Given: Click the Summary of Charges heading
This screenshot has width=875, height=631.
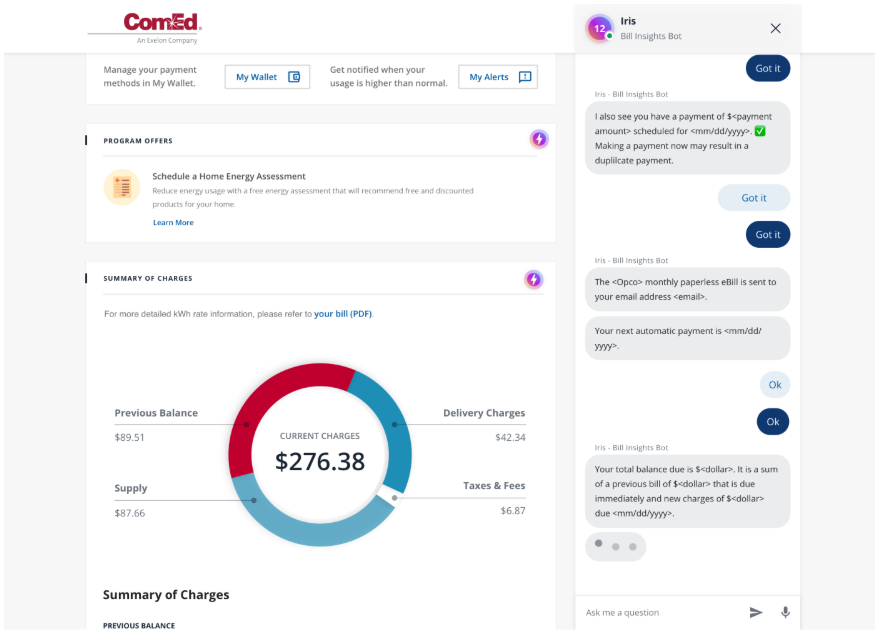Looking at the screenshot, I should coord(166,595).
